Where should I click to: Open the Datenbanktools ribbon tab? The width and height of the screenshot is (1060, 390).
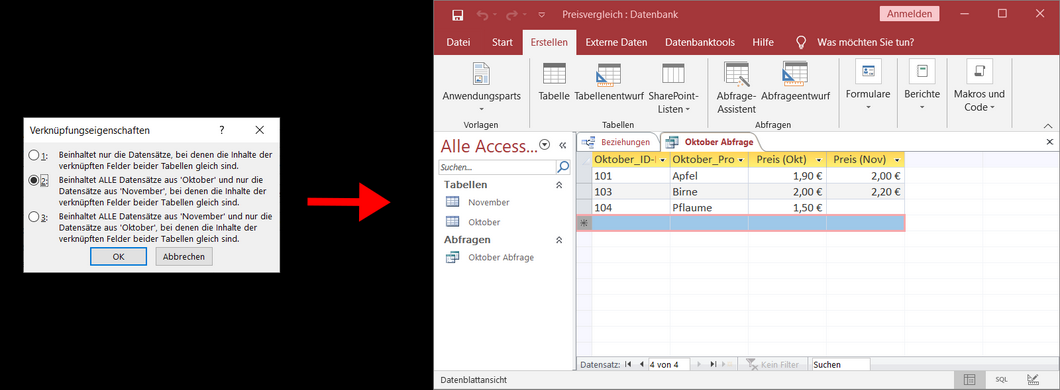pos(700,42)
